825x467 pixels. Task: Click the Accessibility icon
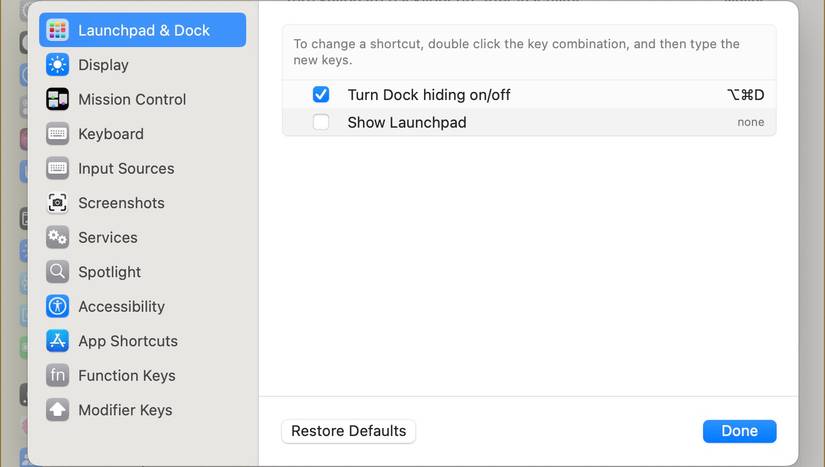(58, 306)
